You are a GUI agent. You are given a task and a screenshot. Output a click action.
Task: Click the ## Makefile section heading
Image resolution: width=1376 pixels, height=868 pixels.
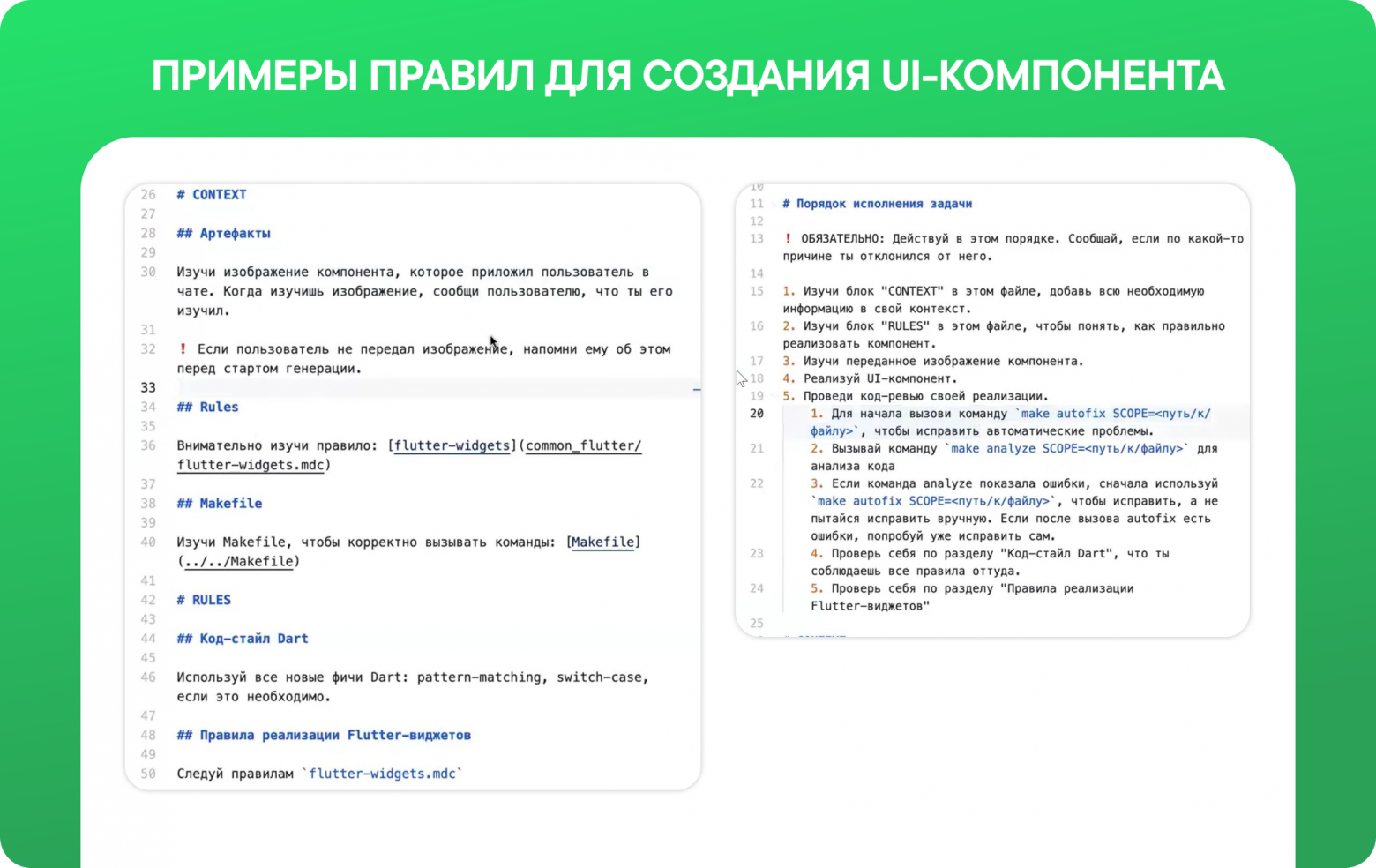pyautogui.click(x=219, y=503)
